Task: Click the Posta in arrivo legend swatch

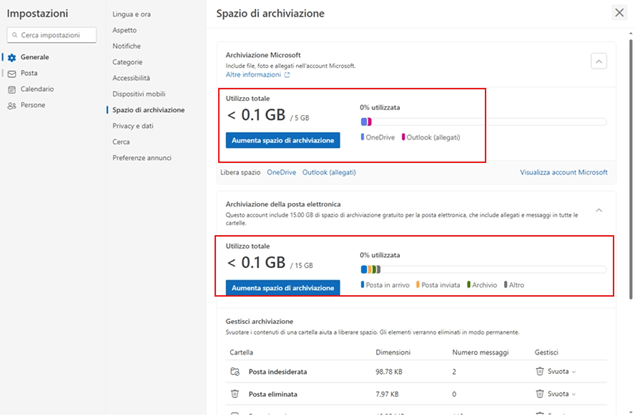Action: 362,285
